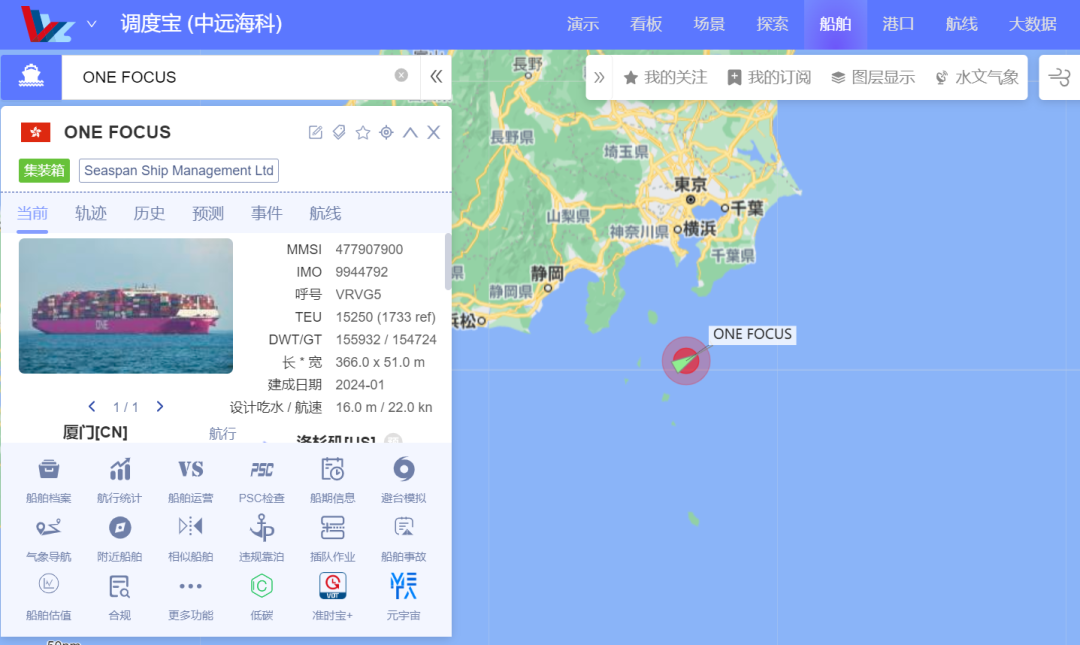Switch to the 轨迹 track tab
This screenshot has width=1080, height=645.
click(91, 213)
